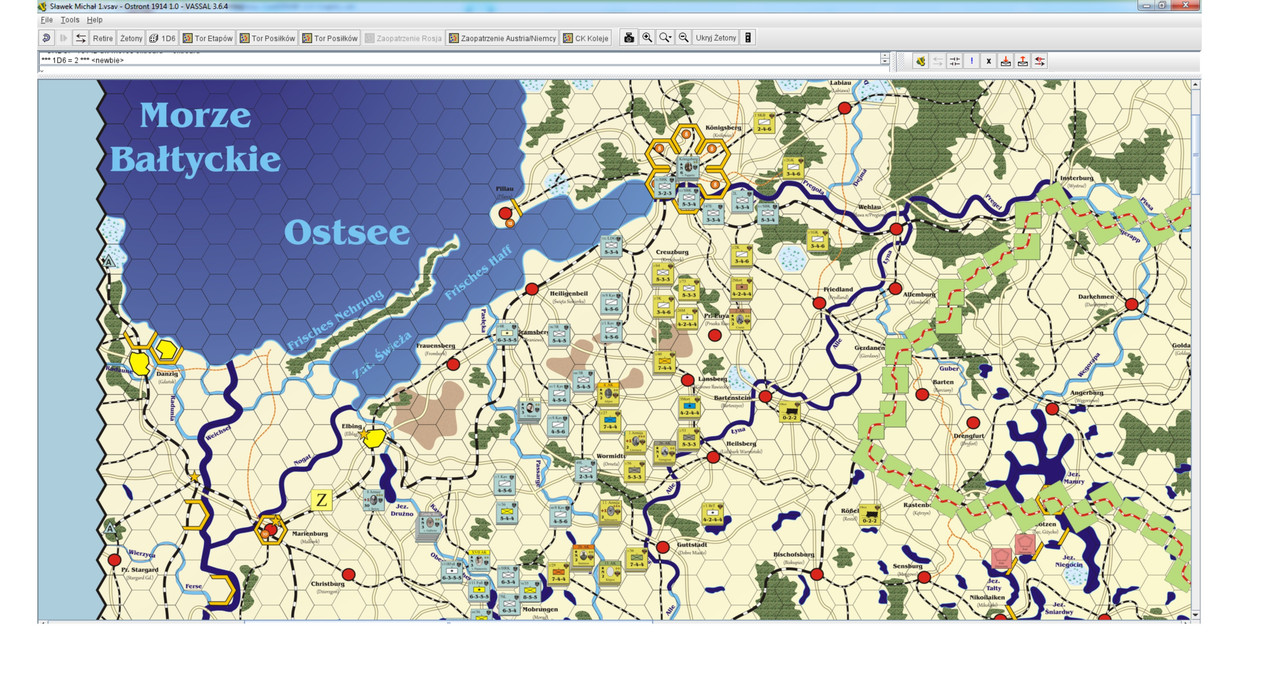Open the zoom level selection dropdown
1280x693 pixels.
(665, 38)
